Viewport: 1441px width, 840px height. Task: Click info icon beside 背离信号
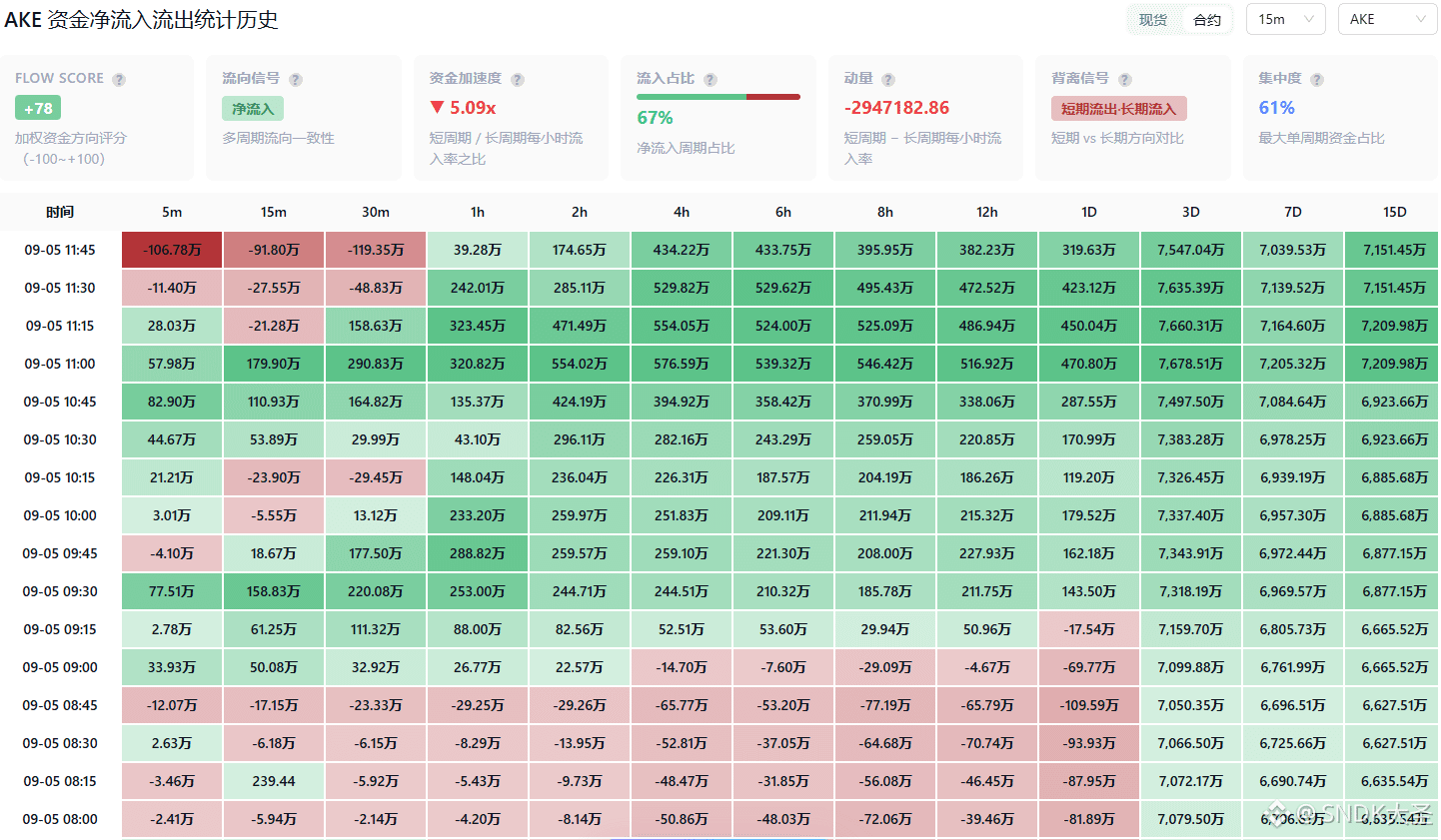1125,80
